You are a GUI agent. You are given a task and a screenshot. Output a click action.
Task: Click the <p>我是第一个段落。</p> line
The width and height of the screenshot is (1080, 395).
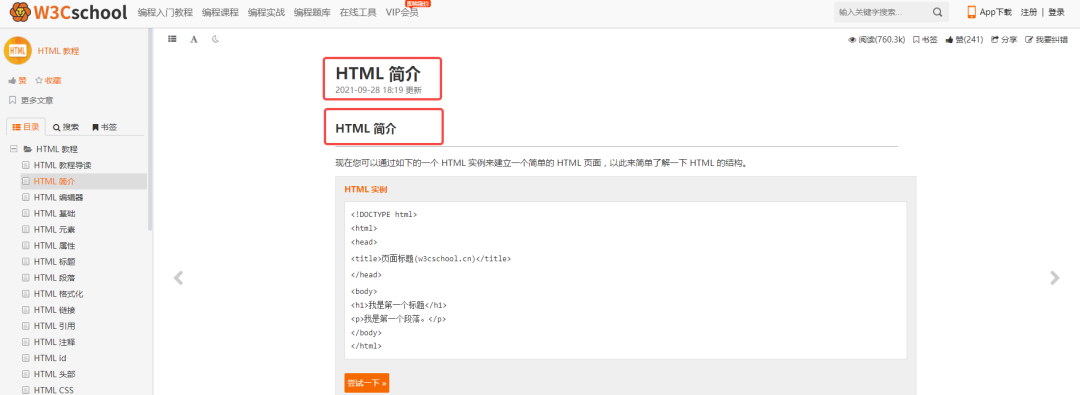(399, 319)
